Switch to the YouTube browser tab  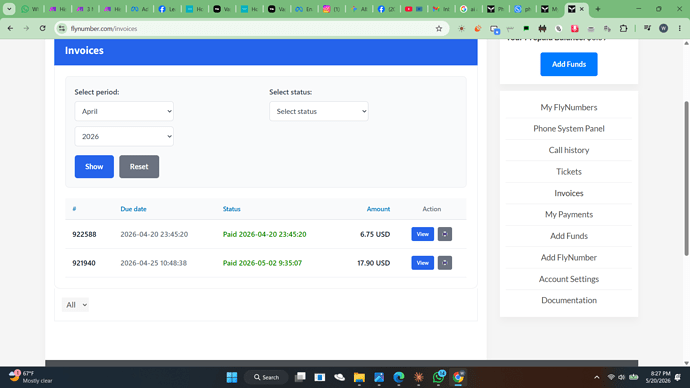coord(413,9)
